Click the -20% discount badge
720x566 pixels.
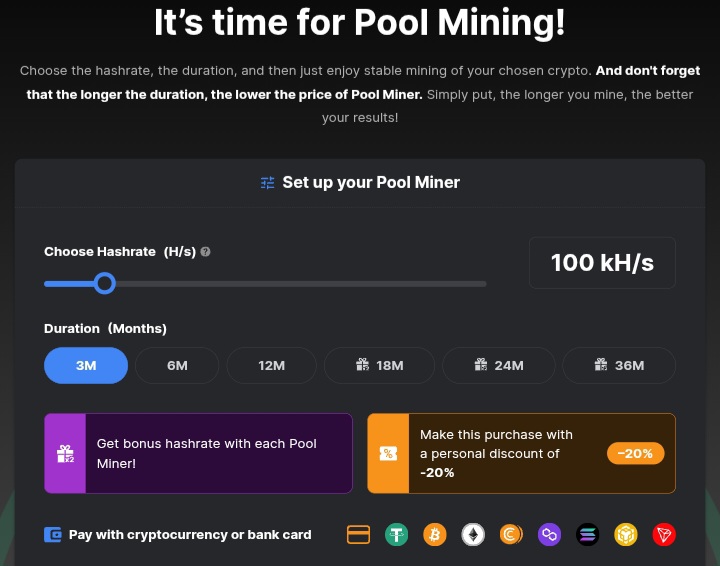pyautogui.click(x=635, y=453)
